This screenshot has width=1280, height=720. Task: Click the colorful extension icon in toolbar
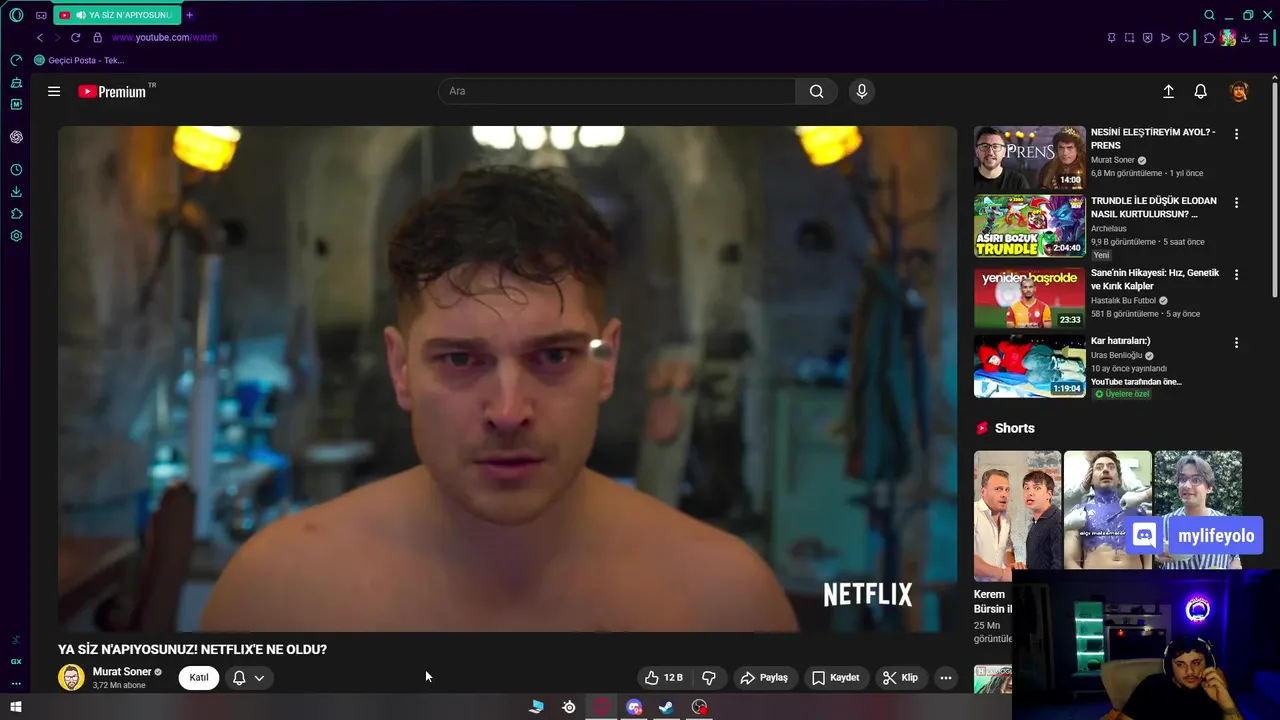point(1228,38)
